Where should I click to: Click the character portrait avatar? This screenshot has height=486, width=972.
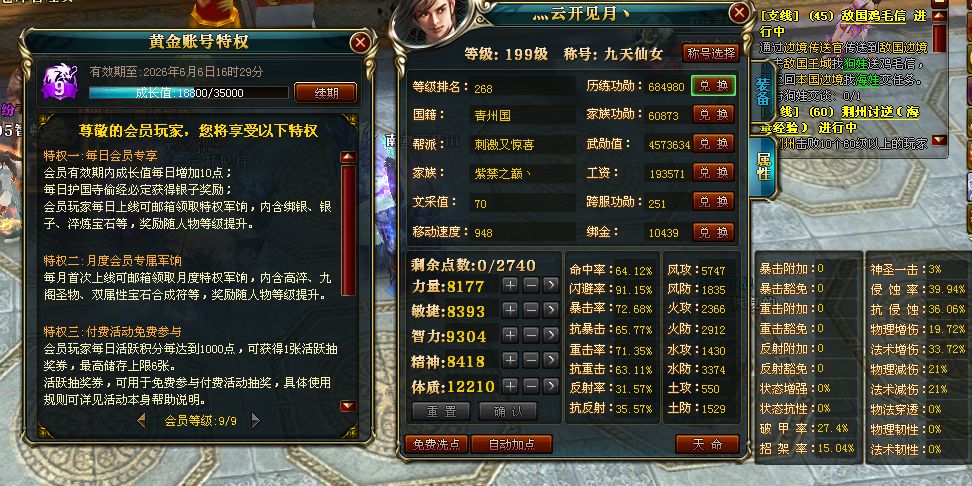click(431, 22)
